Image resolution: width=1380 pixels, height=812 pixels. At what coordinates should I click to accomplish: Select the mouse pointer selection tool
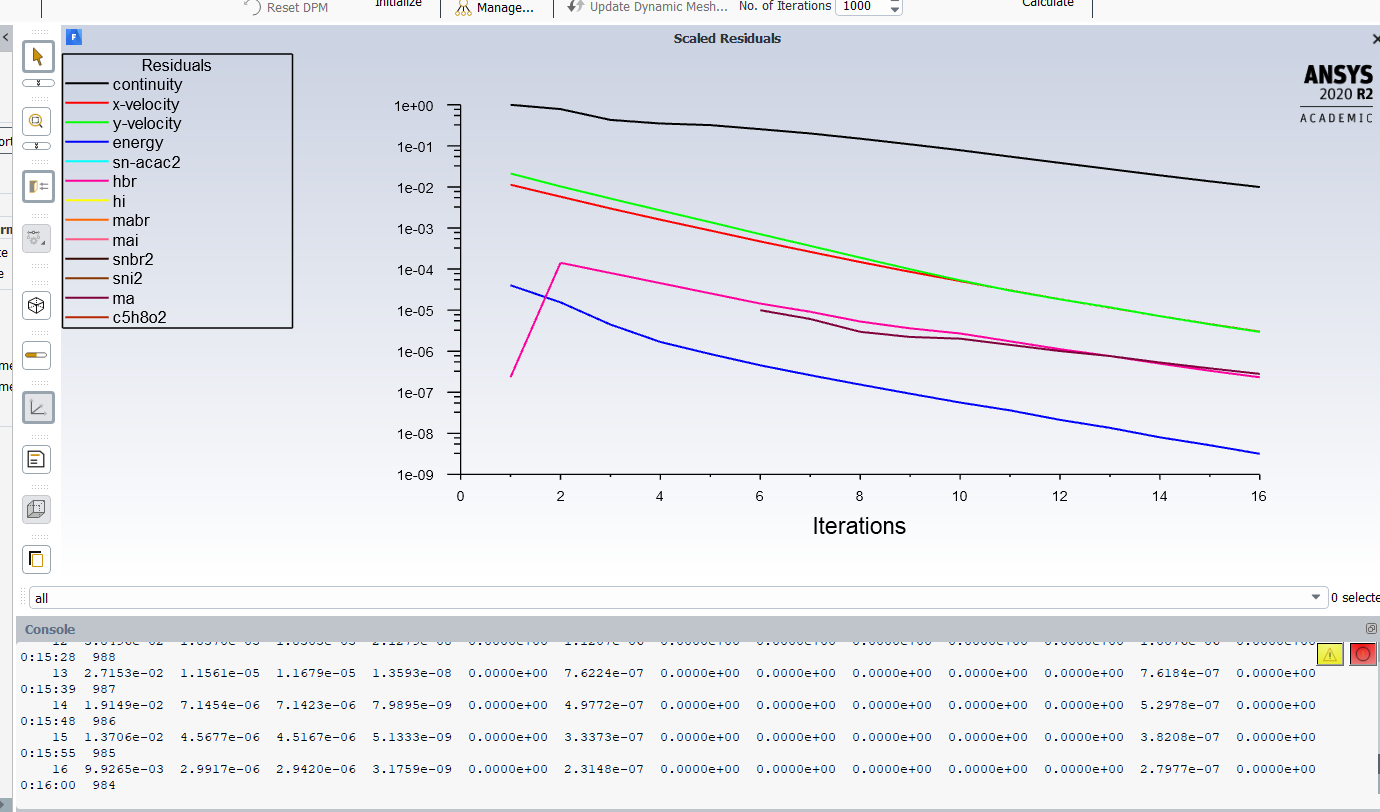point(38,56)
